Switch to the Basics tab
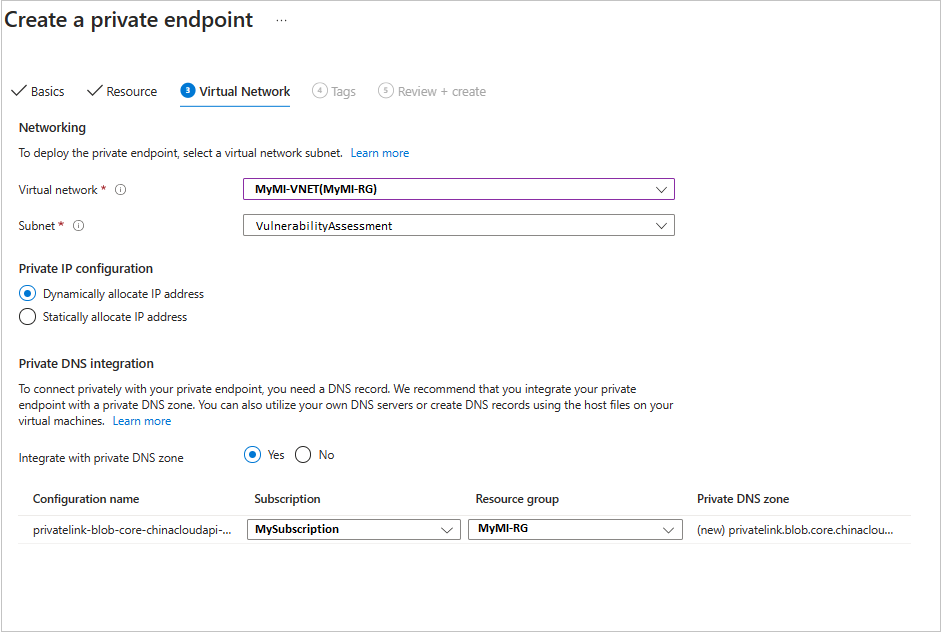Viewport: 941px width, 632px height. point(47,92)
